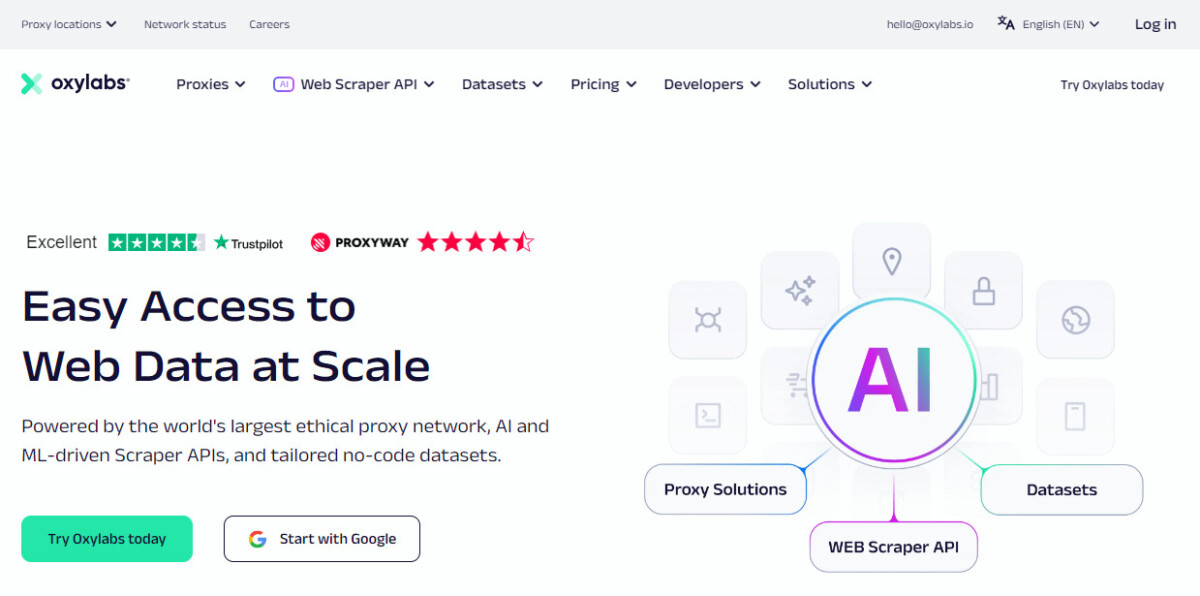
Task: Click the terminal prompt icon tile
Action: click(x=708, y=415)
